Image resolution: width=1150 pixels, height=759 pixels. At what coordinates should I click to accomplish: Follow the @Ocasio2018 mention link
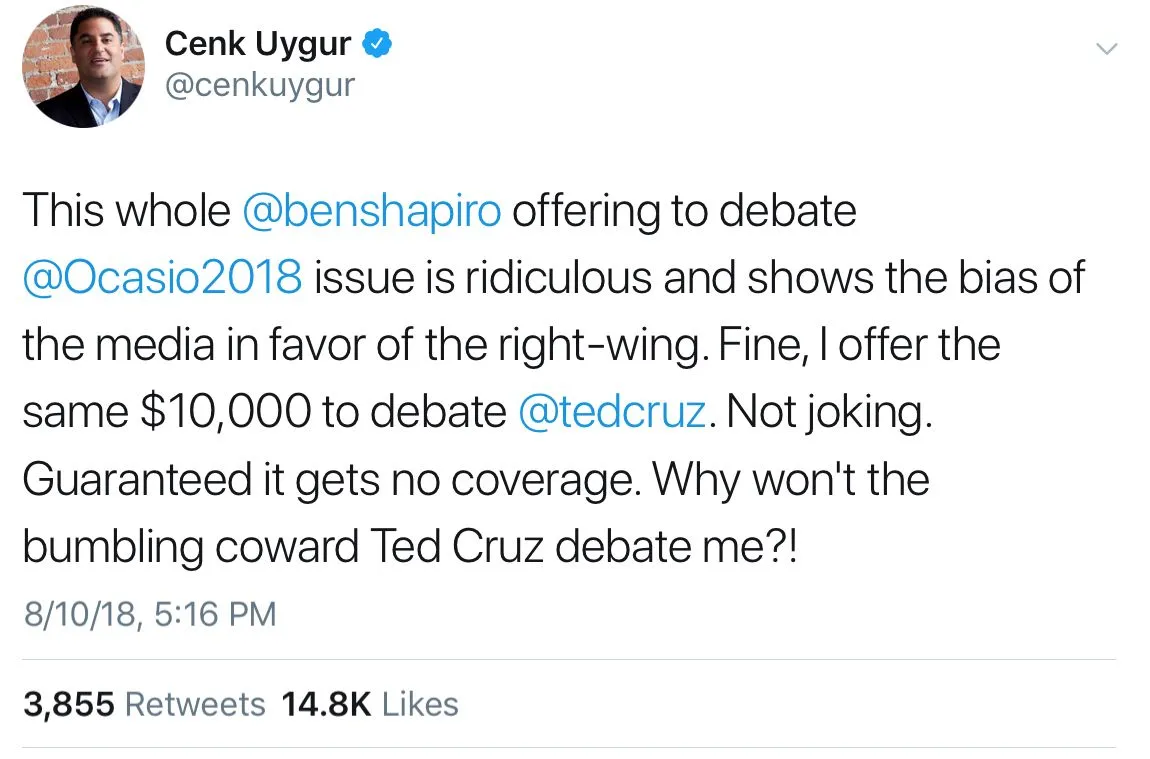(x=162, y=278)
